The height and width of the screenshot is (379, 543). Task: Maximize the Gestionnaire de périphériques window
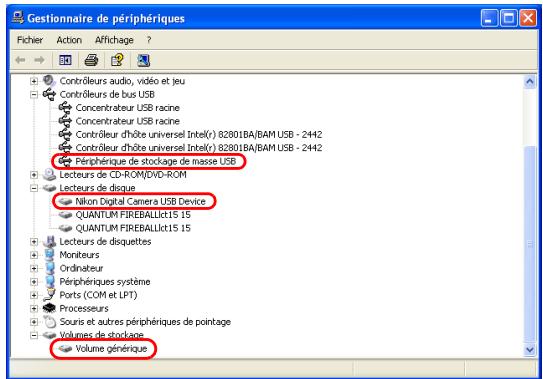(509, 18)
